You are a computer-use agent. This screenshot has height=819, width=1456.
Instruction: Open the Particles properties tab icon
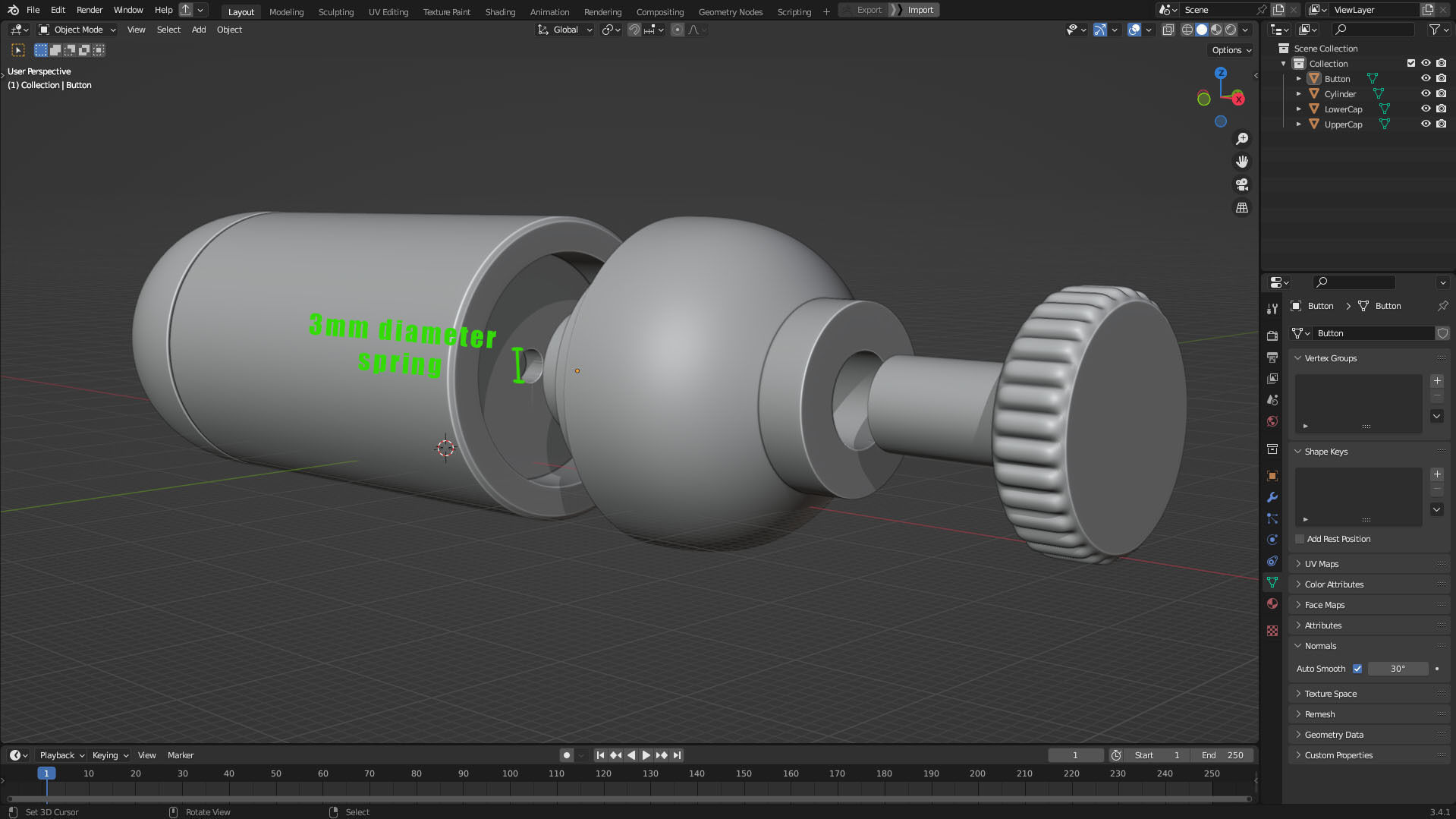[x=1272, y=518]
